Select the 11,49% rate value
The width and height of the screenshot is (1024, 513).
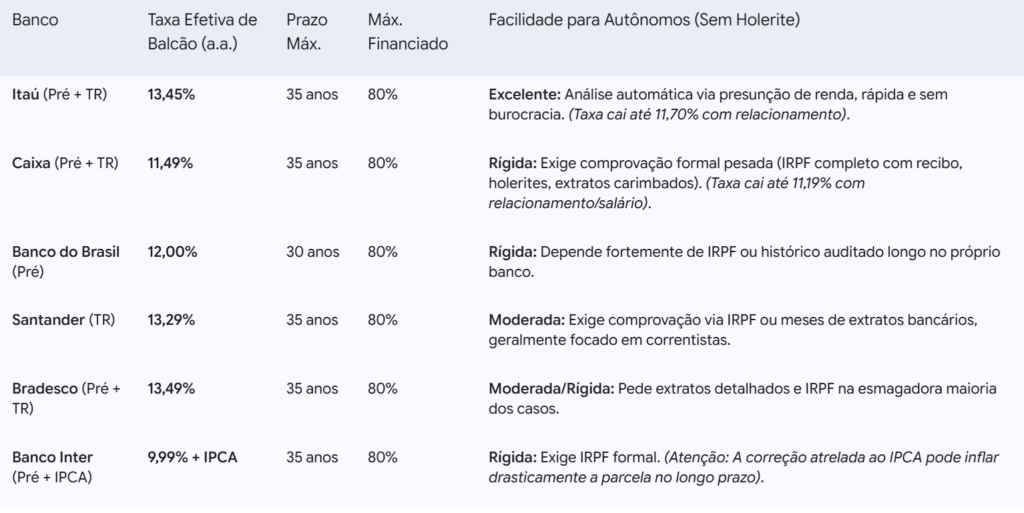pos(170,163)
